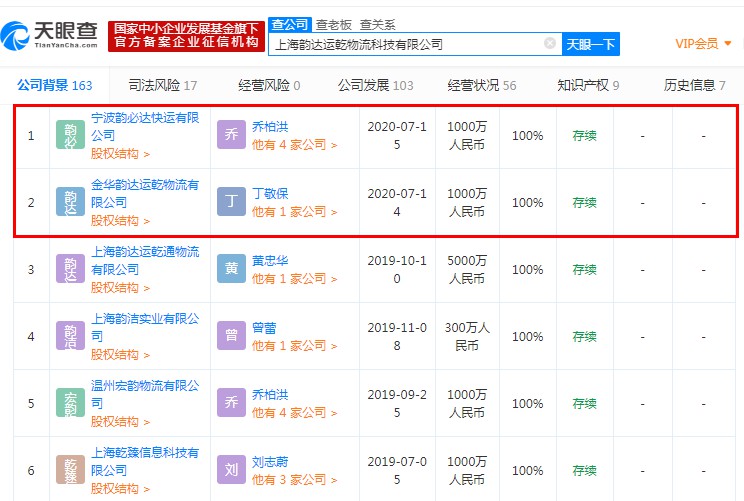Select the 300万人民币 capital cell

(x=467, y=336)
